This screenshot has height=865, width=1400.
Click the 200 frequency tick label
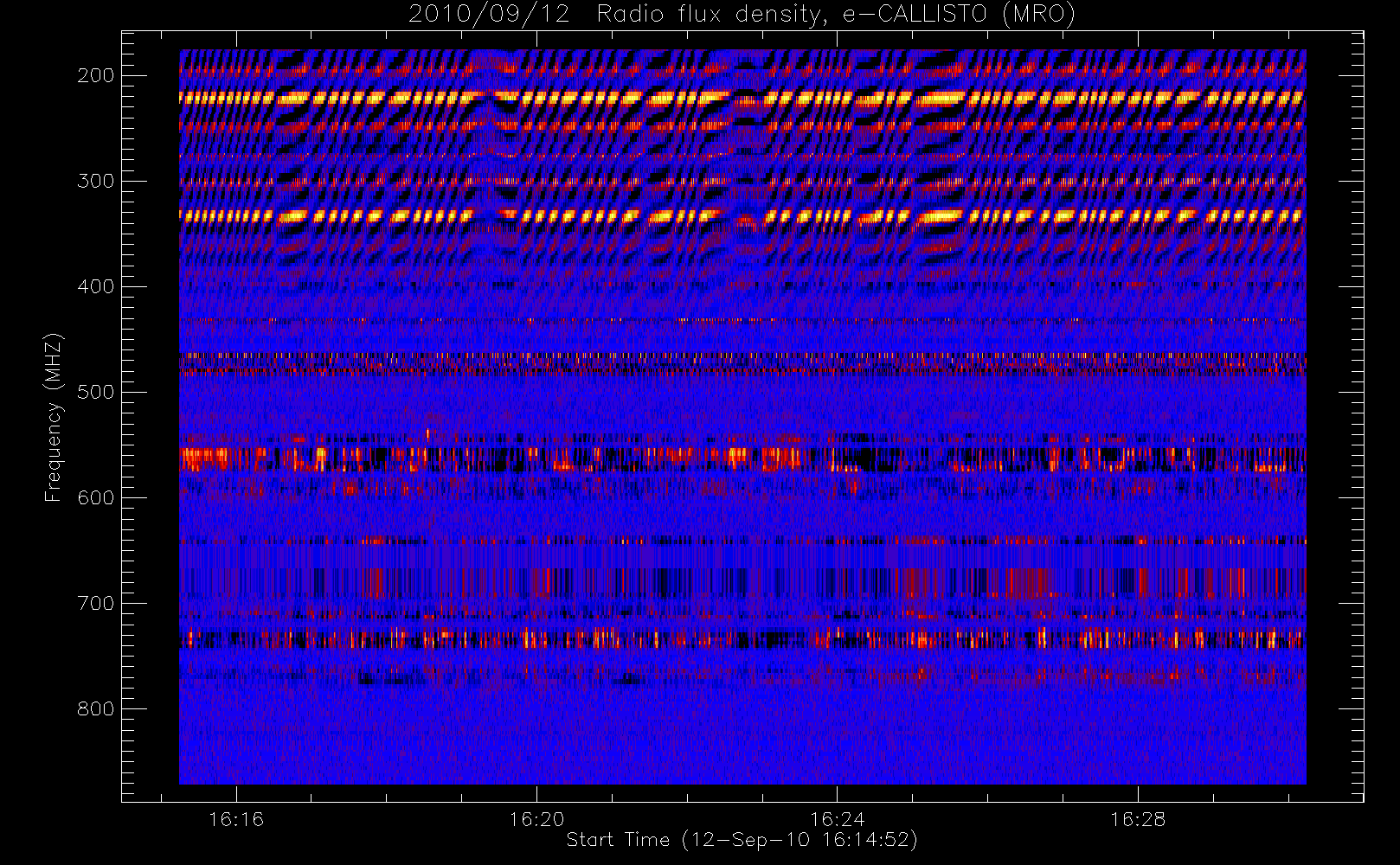click(96, 75)
